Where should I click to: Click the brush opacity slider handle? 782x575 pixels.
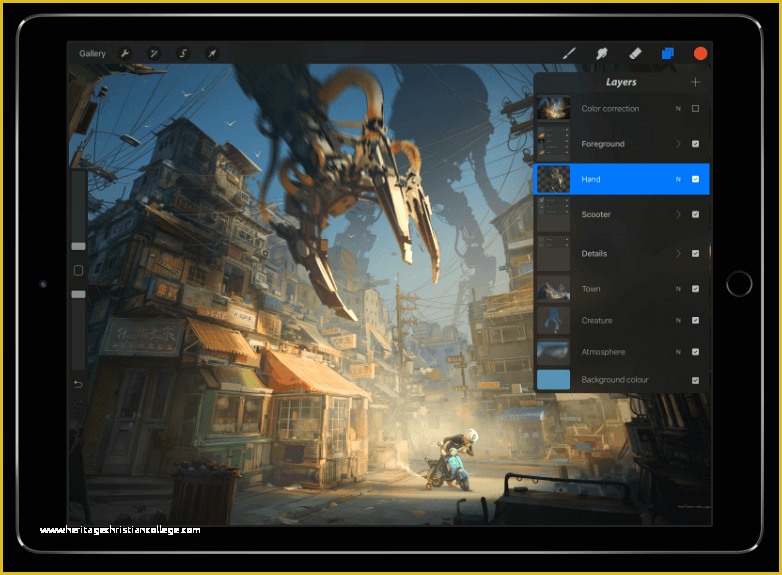click(78, 294)
